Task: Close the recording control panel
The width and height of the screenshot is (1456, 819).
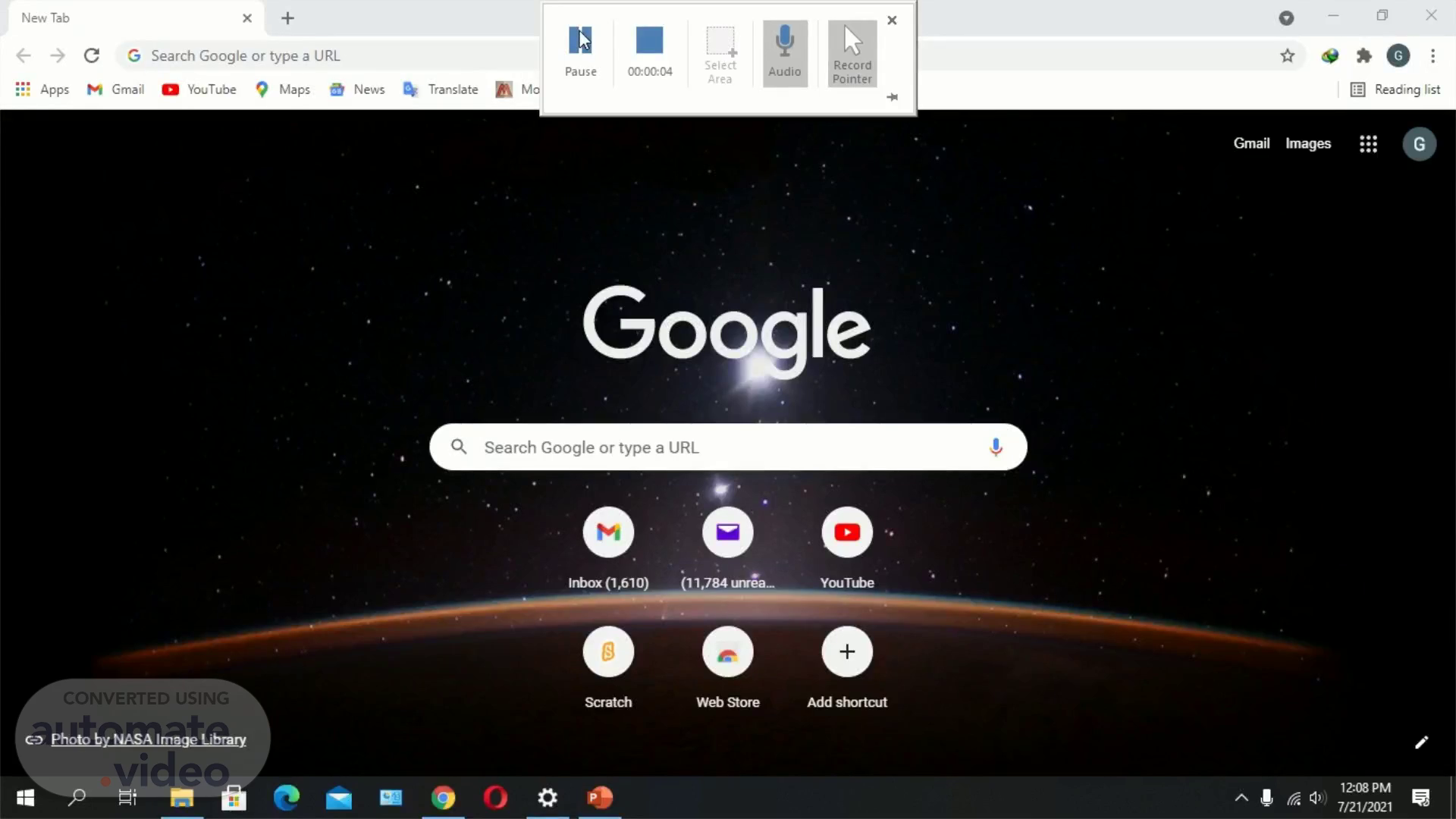Action: [x=892, y=20]
